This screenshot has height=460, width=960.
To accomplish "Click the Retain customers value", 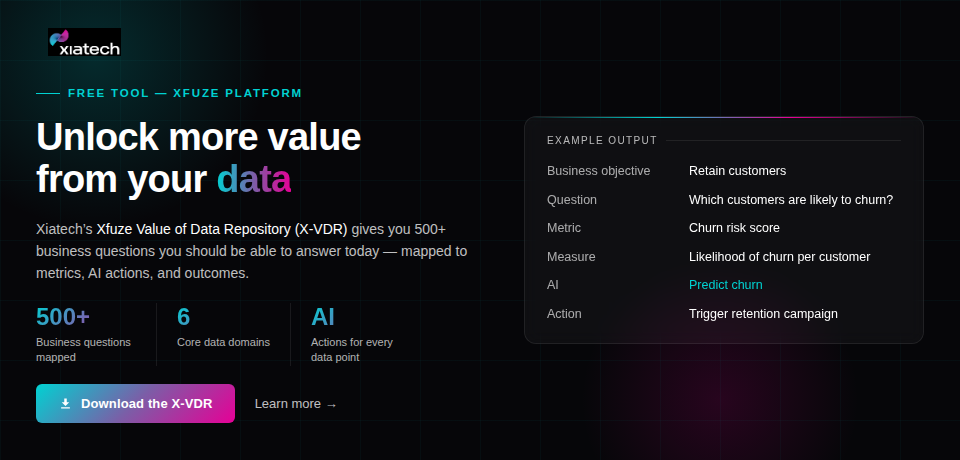I will pos(737,171).
